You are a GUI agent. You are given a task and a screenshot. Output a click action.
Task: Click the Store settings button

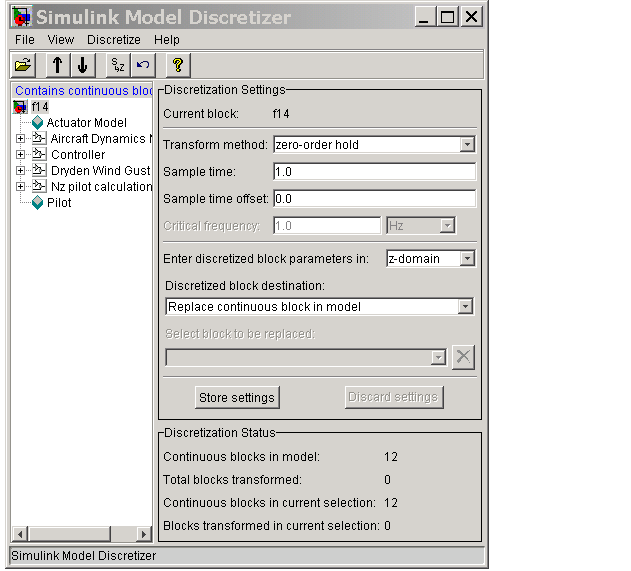(x=237, y=398)
